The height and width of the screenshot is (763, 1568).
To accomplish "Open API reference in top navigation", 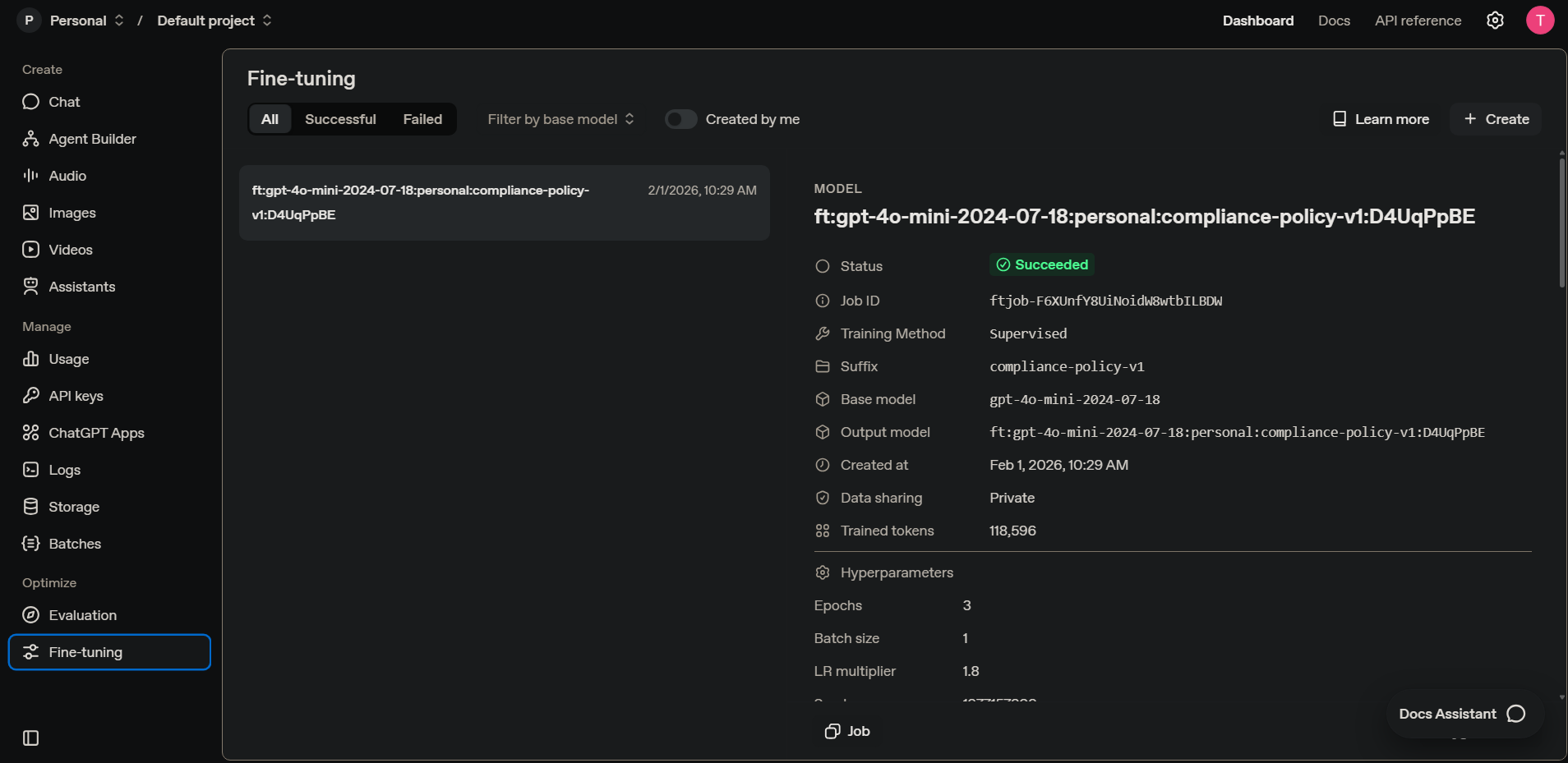I will coord(1418,21).
